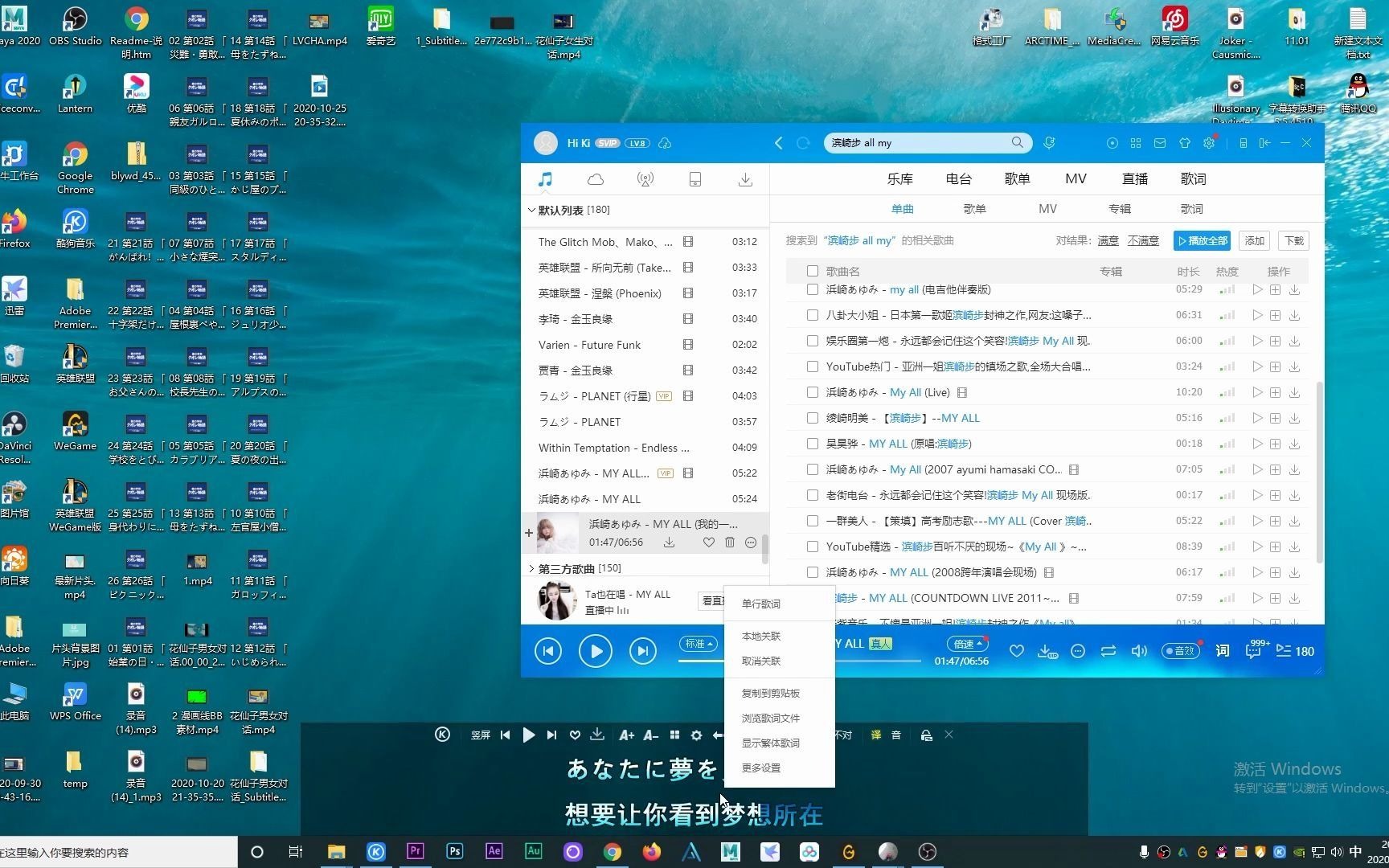1389x868 pixels.
Task: Open the mail messages icon in the title bar
Action: coord(1160,142)
